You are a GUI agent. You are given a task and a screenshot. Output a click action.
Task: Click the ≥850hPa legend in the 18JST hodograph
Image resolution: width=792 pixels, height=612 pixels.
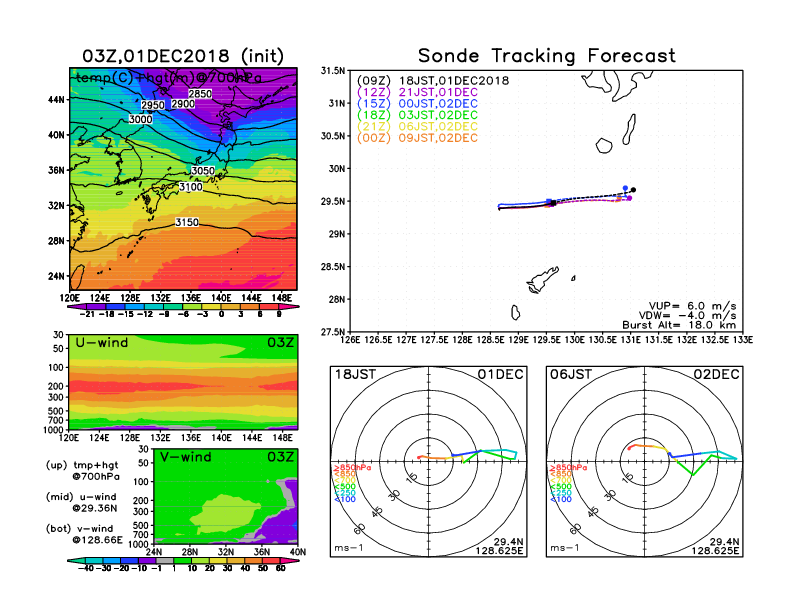(346, 468)
